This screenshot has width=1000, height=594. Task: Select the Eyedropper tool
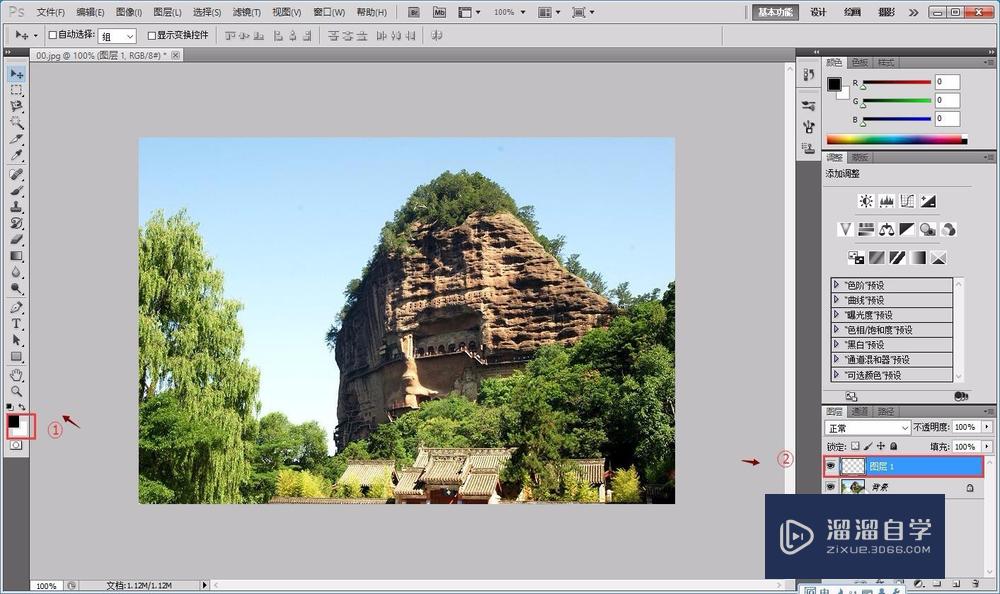(x=17, y=155)
